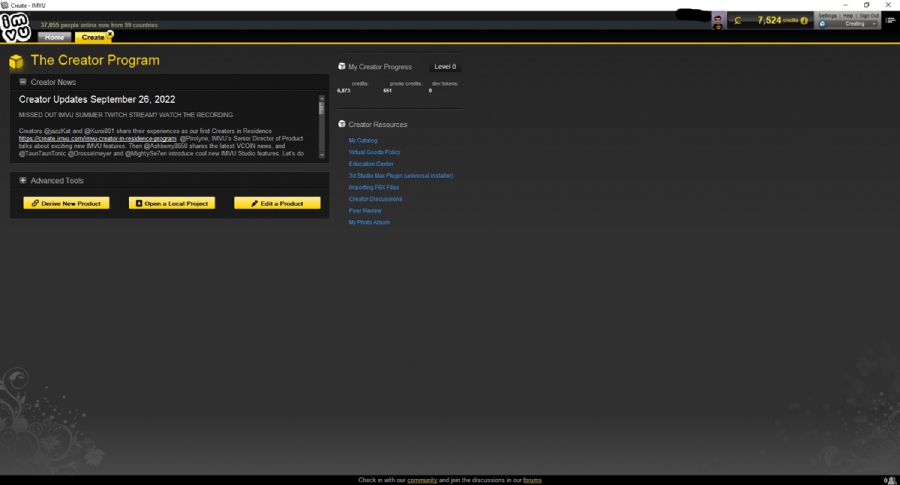Click the 7,524 credits balance
The height and width of the screenshot is (485, 900).
click(x=777, y=20)
